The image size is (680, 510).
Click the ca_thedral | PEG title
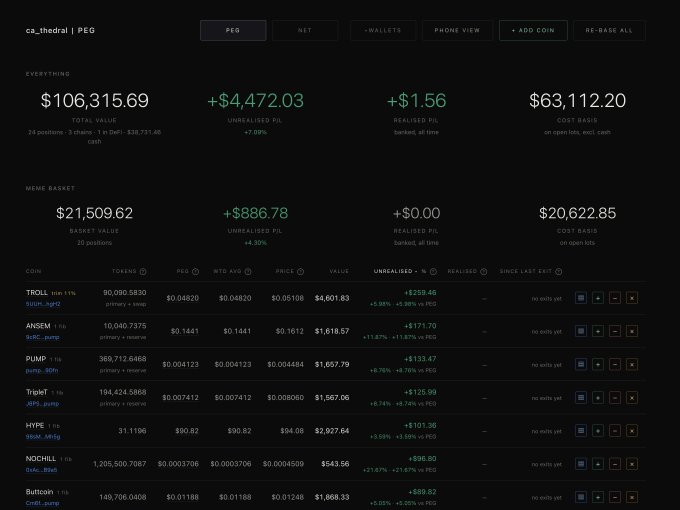tap(60, 30)
